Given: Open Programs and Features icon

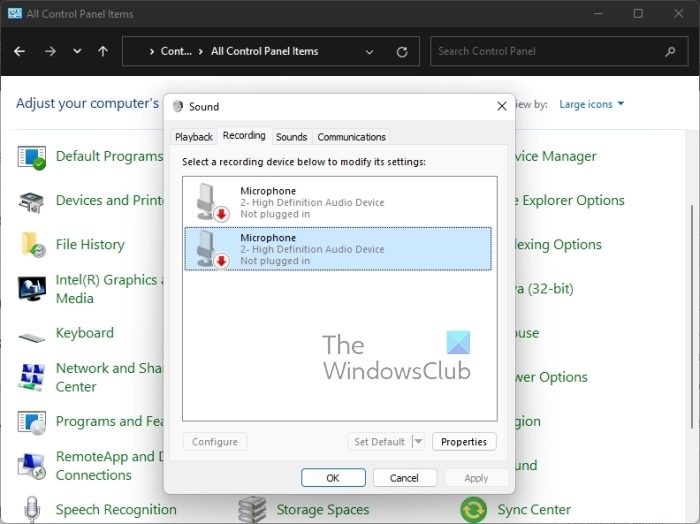Looking at the screenshot, I should tap(32, 422).
